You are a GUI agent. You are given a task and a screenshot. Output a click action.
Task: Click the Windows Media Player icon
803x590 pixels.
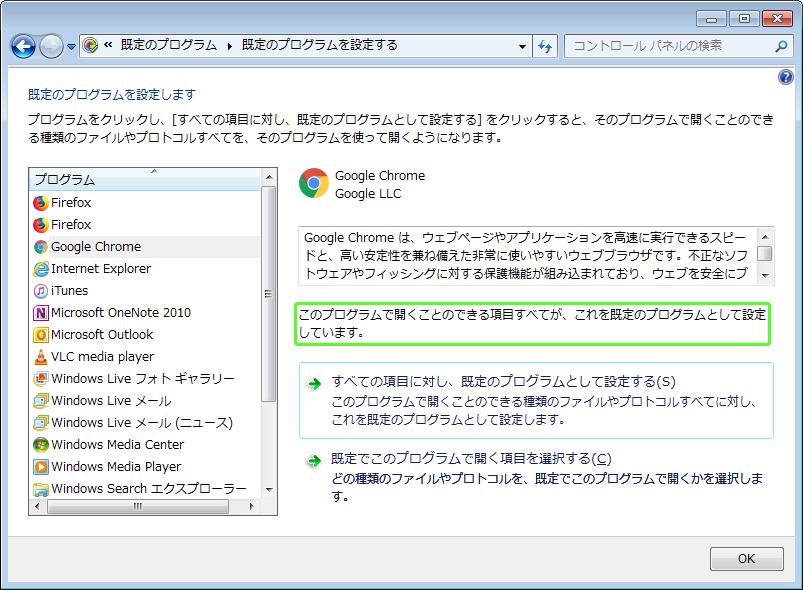tap(40, 467)
